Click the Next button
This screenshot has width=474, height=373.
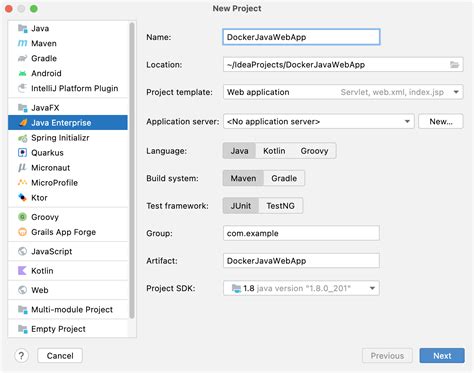pos(442,356)
